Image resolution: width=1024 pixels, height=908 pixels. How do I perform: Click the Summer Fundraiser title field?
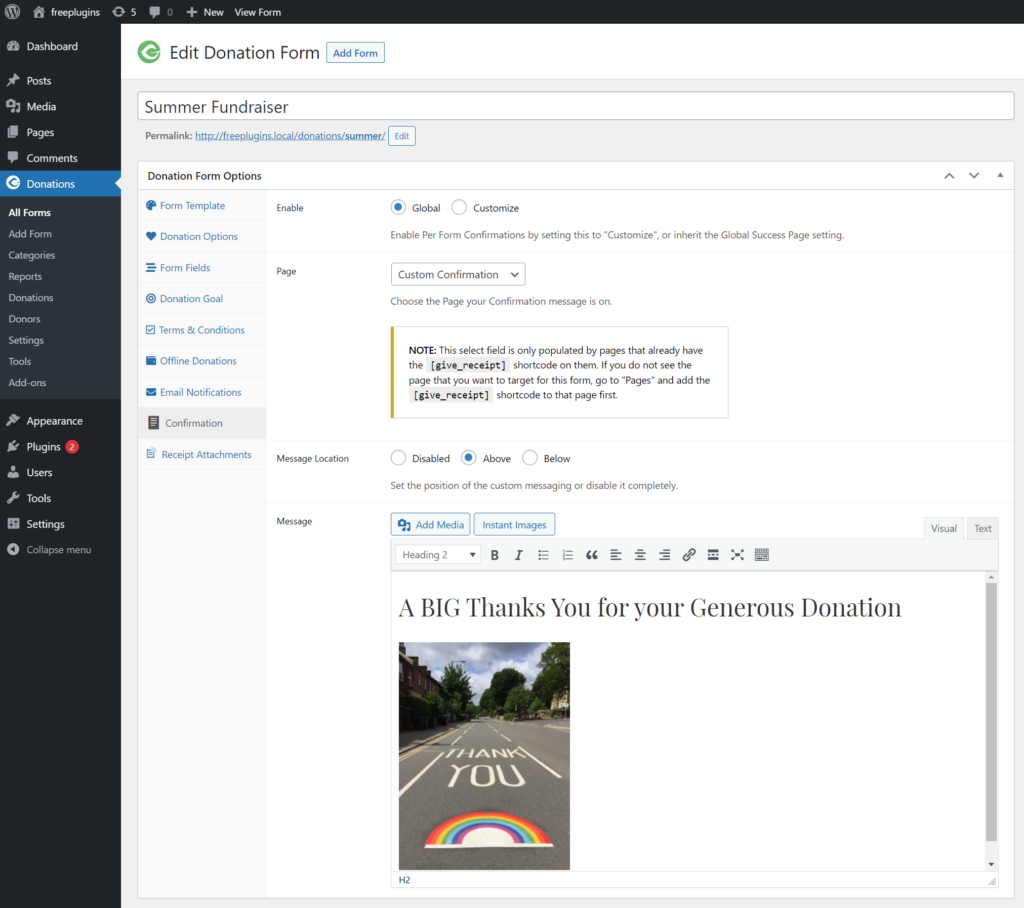pyautogui.click(x=575, y=106)
